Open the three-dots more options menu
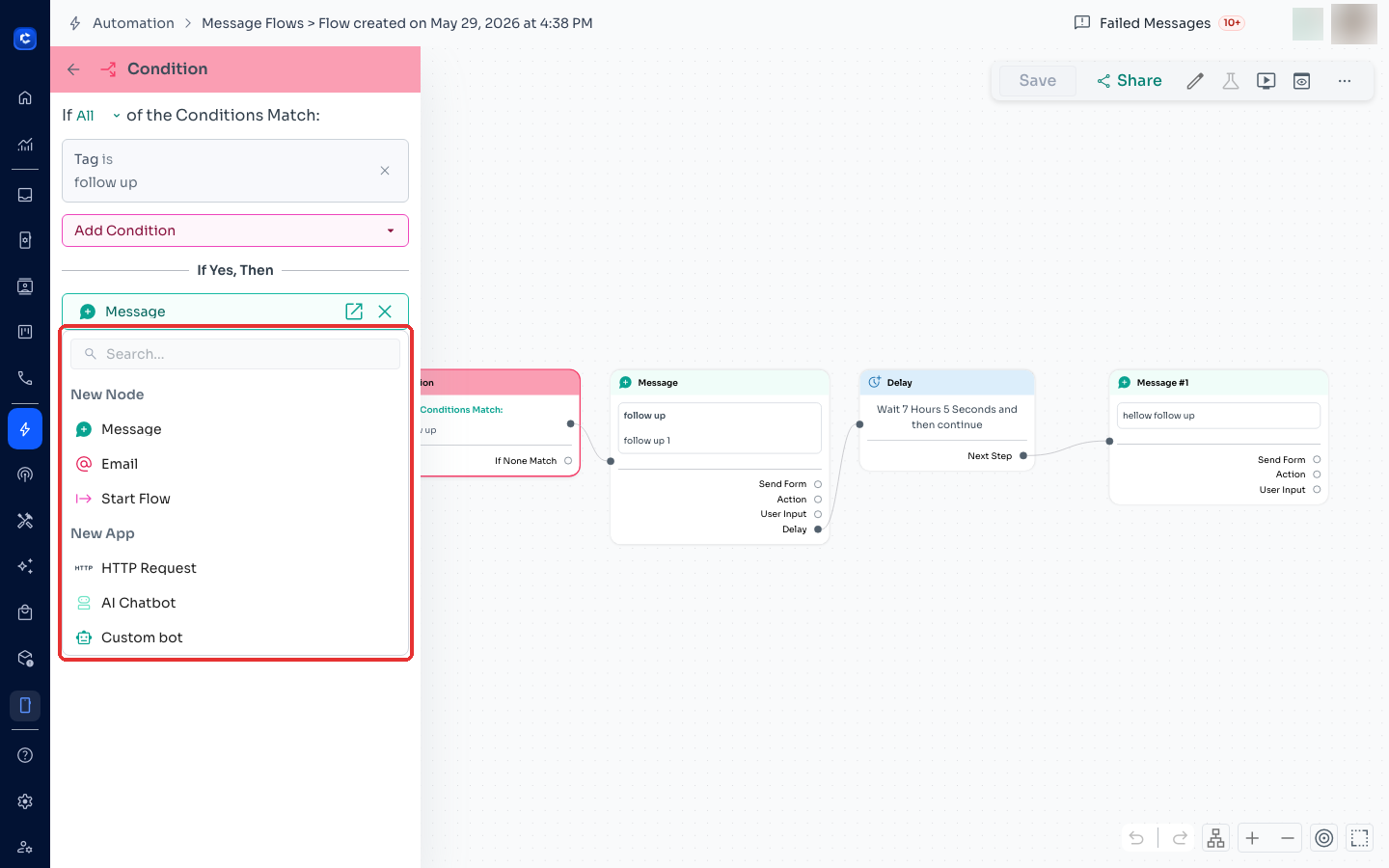 [x=1345, y=81]
